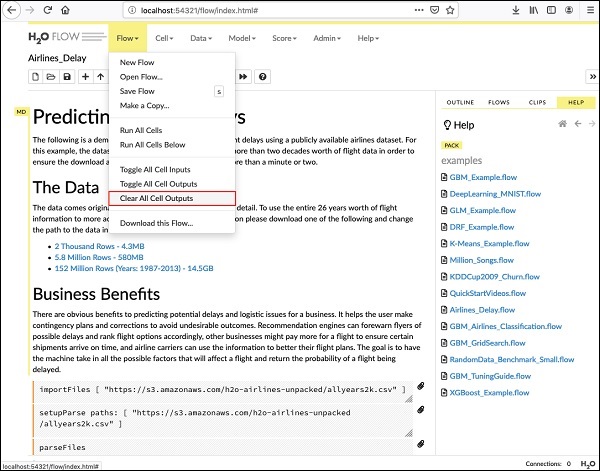Open the Model dropdown menu
This screenshot has height=471, width=600.
coord(243,38)
